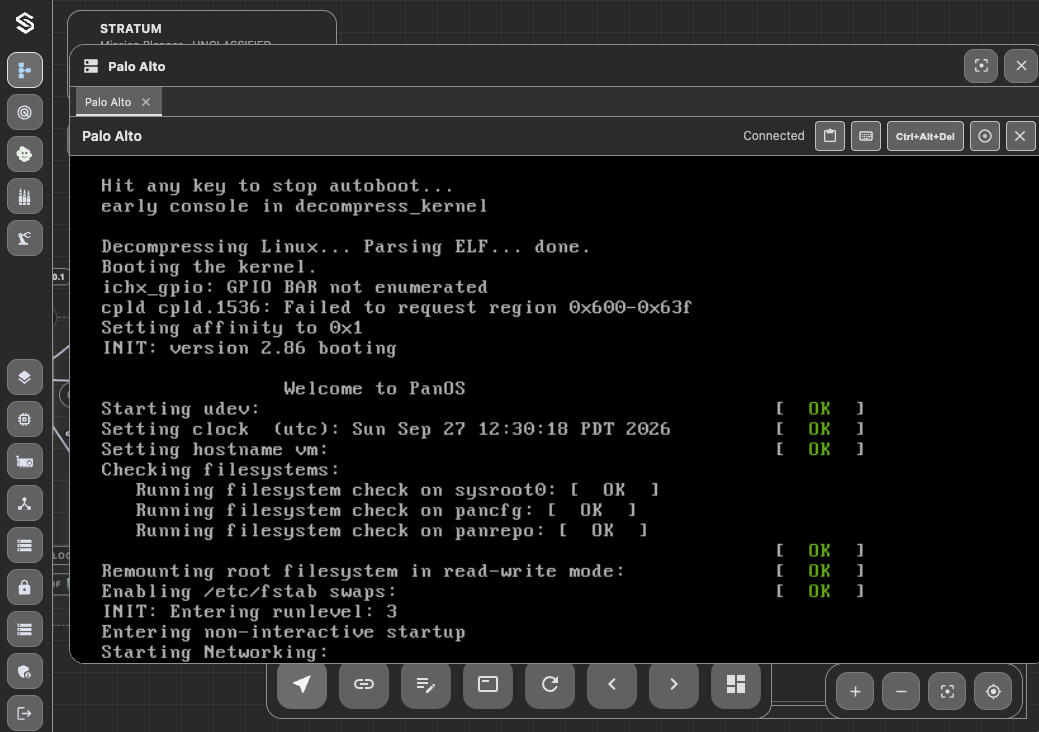Open the topology tree view in sidebar
1039x732 pixels.
coord(25,70)
